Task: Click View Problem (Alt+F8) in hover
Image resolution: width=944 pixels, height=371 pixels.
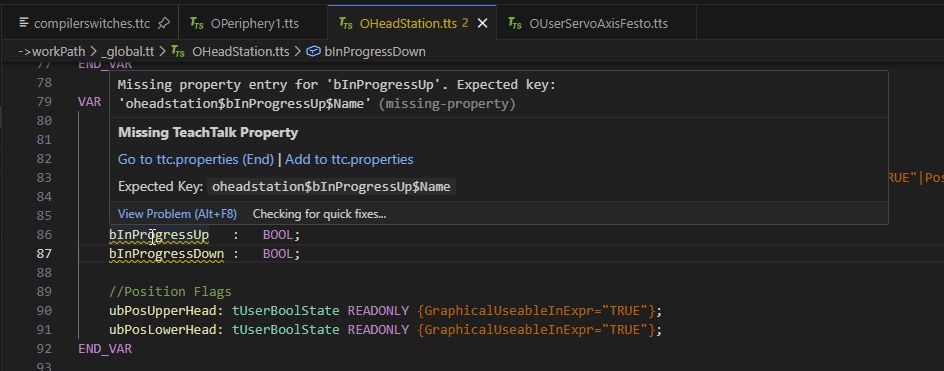Action: tap(178, 214)
